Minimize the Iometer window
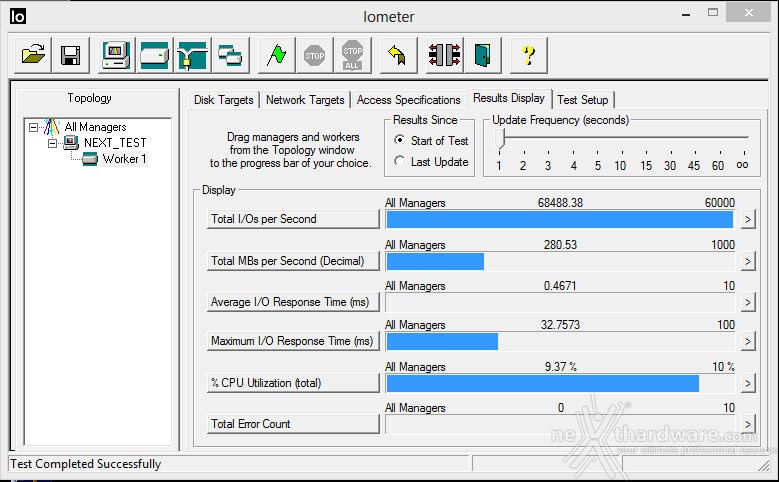Image resolution: width=779 pixels, height=482 pixels. click(686, 14)
